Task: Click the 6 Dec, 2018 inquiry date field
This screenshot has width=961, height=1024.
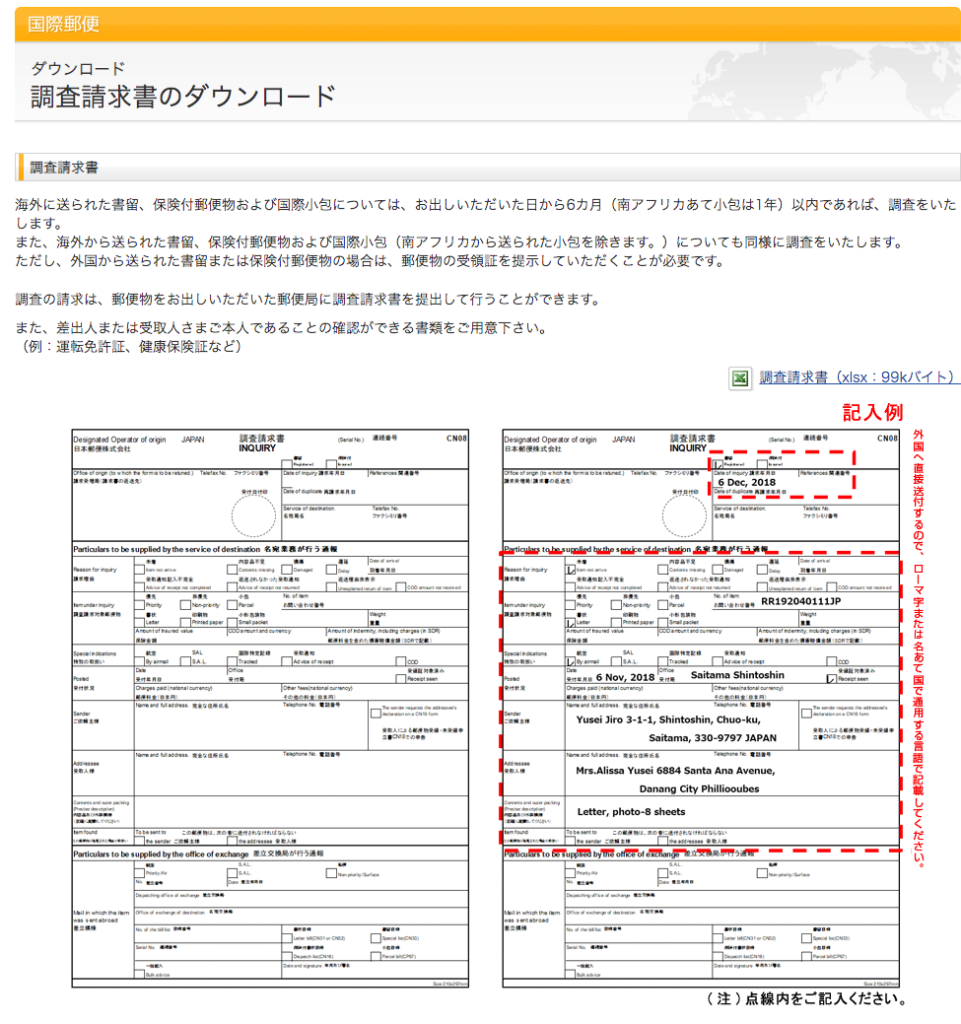Action: (747, 482)
